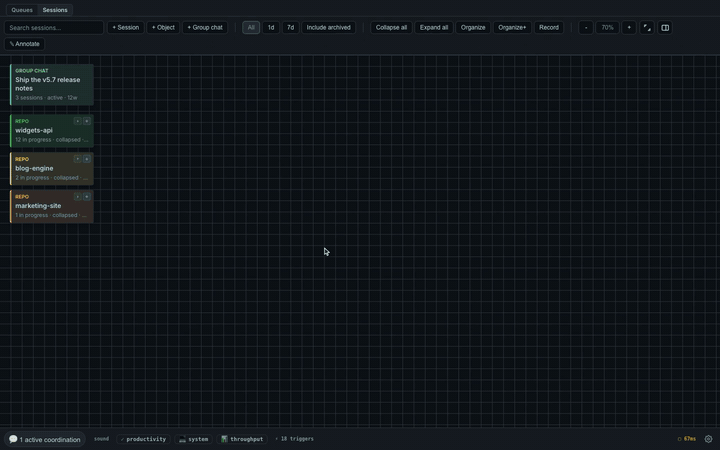This screenshot has height=450, width=720.
Task: Click '2 in progress' status on blog-engine
Action: (x=32, y=178)
